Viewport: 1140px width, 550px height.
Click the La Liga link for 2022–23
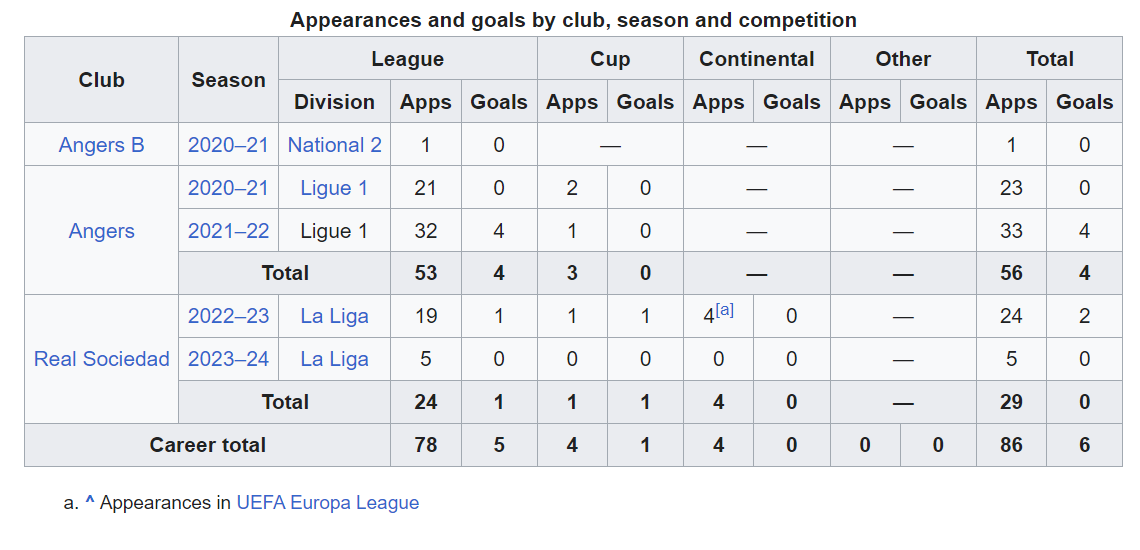334,316
